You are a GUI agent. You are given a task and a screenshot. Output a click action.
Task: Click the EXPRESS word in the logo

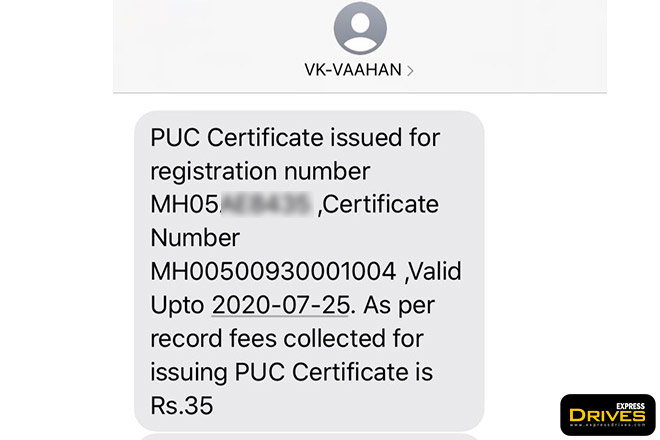point(630,406)
